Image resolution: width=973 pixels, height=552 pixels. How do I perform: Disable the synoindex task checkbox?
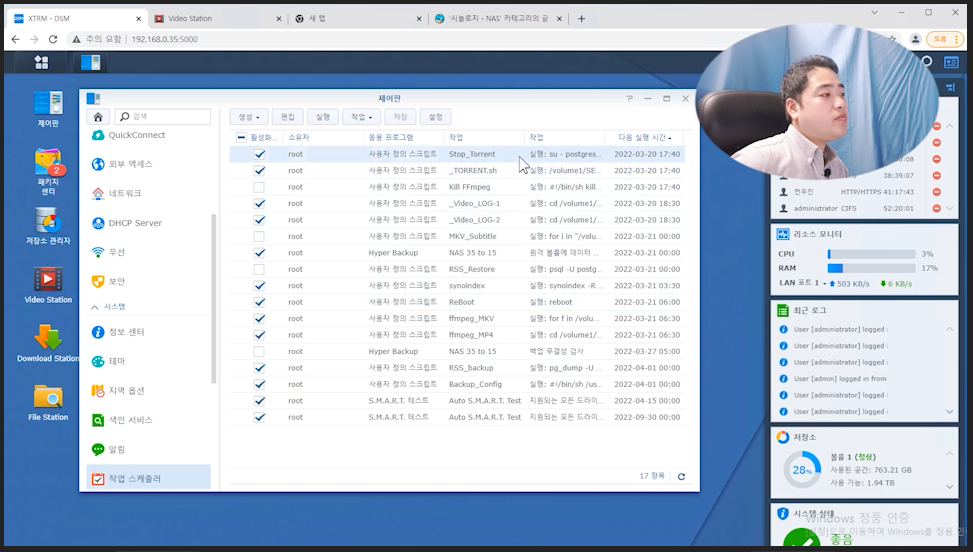click(x=259, y=286)
